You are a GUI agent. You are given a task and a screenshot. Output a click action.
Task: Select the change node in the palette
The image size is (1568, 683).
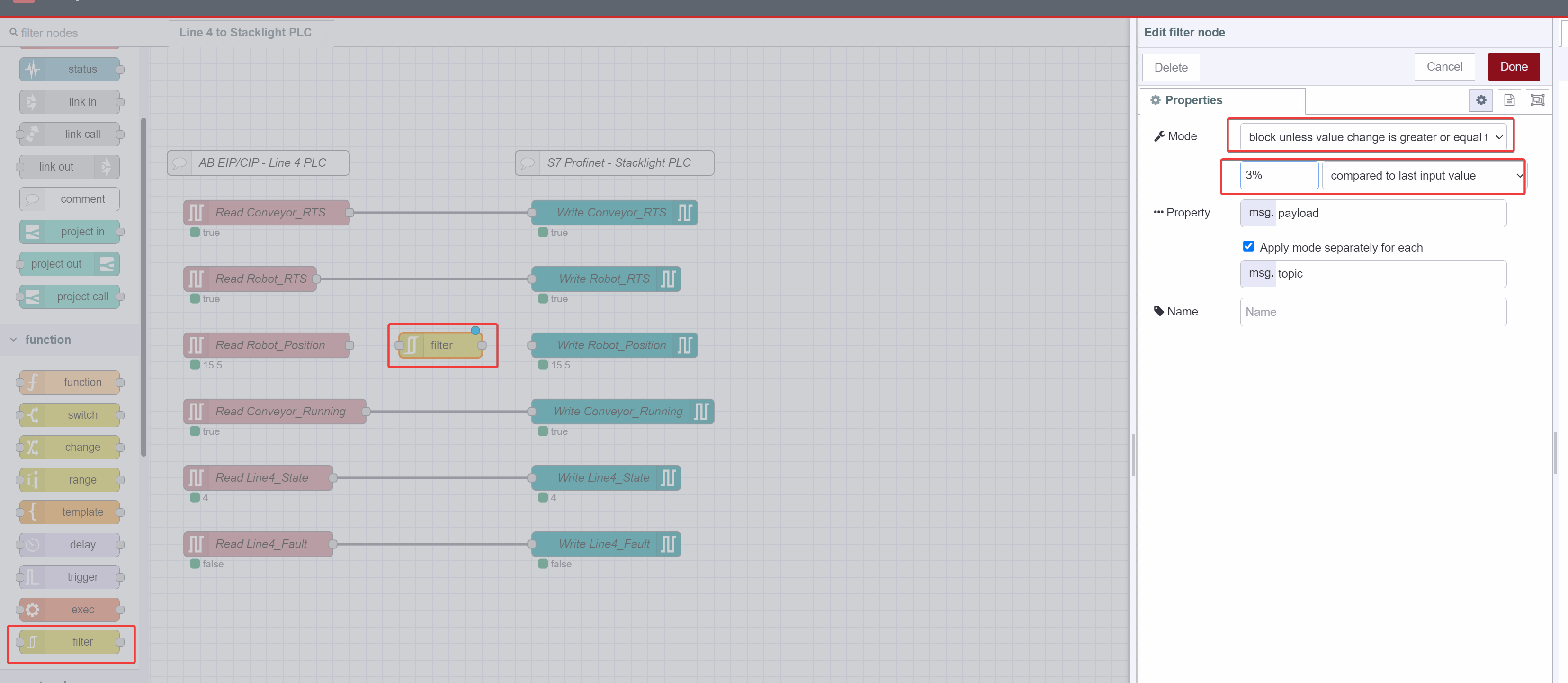[x=70, y=447]
